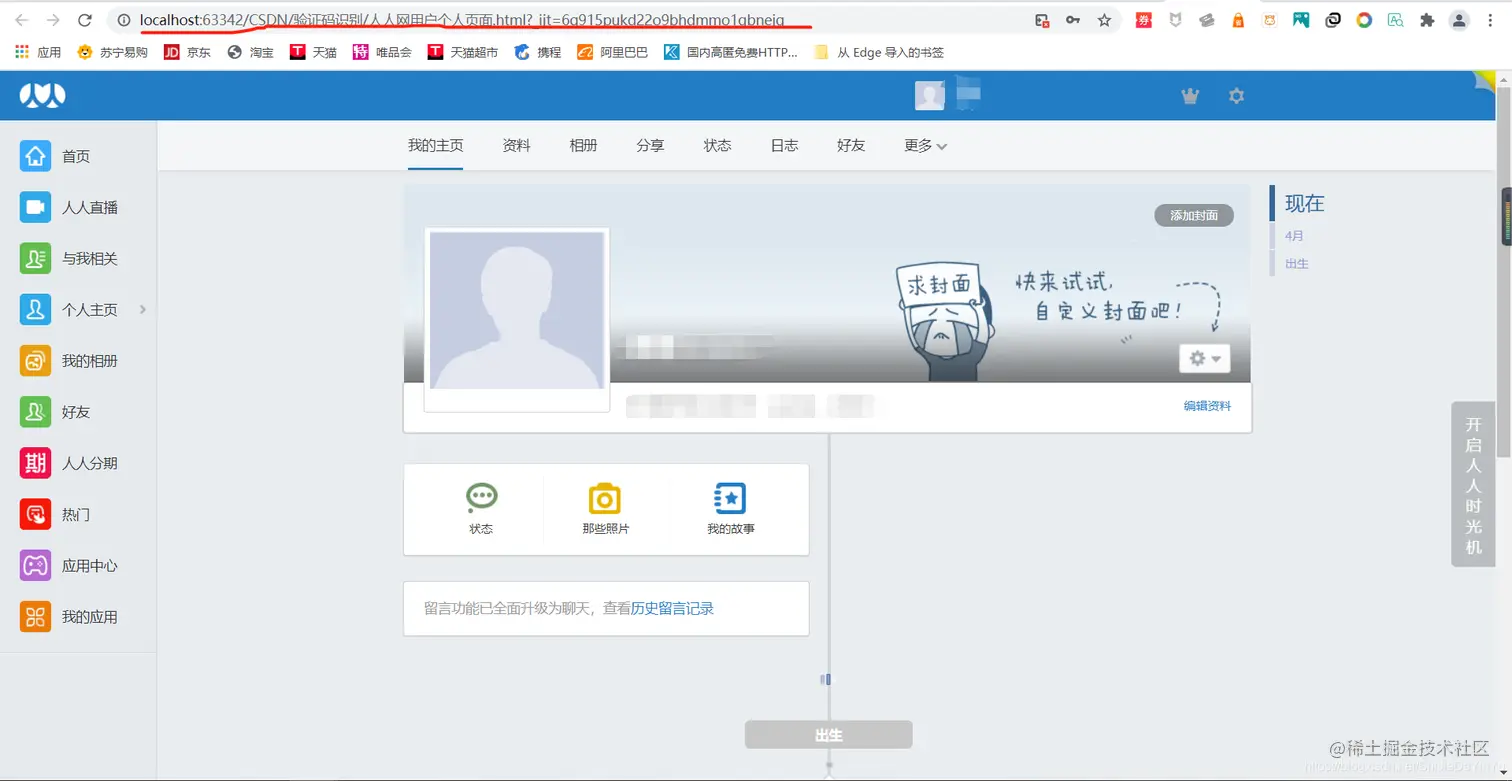Select the 状态 speech bubble icon

482,497
